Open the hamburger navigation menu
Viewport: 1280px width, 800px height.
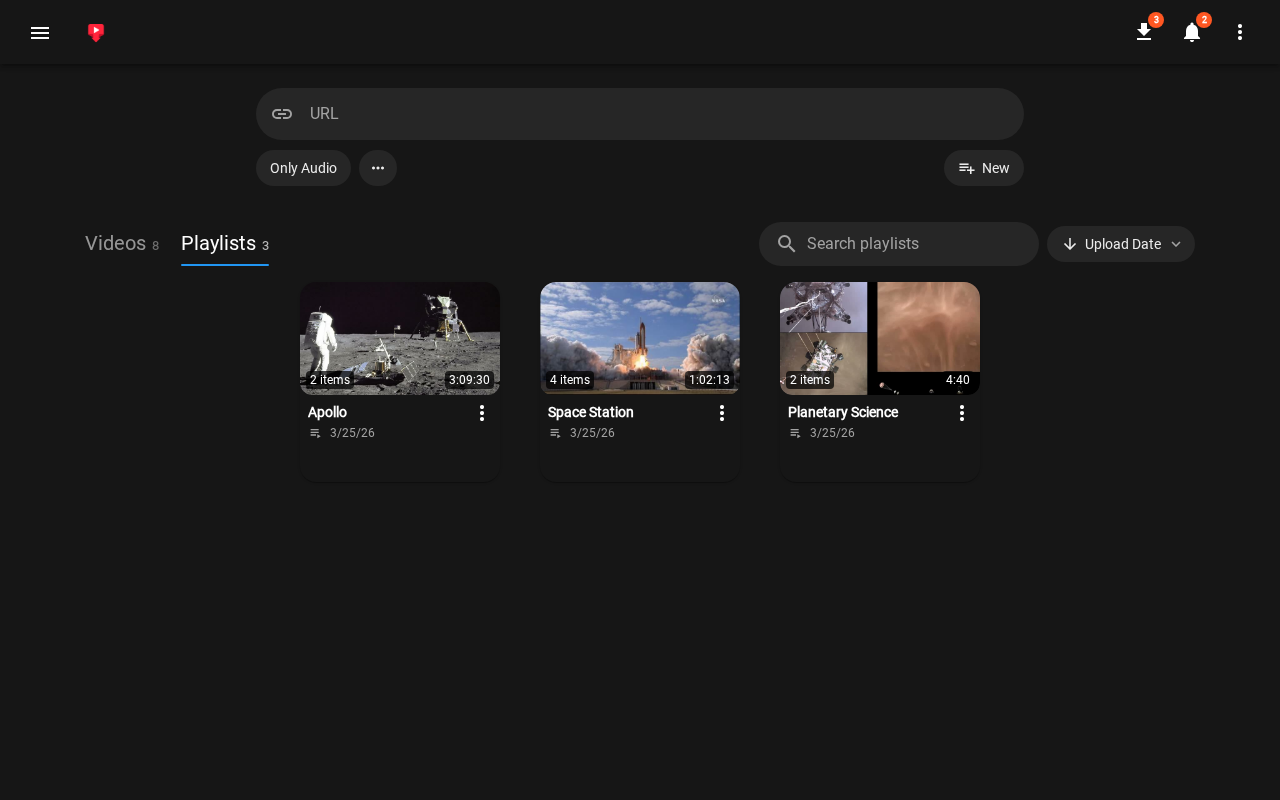pos(40,33)
